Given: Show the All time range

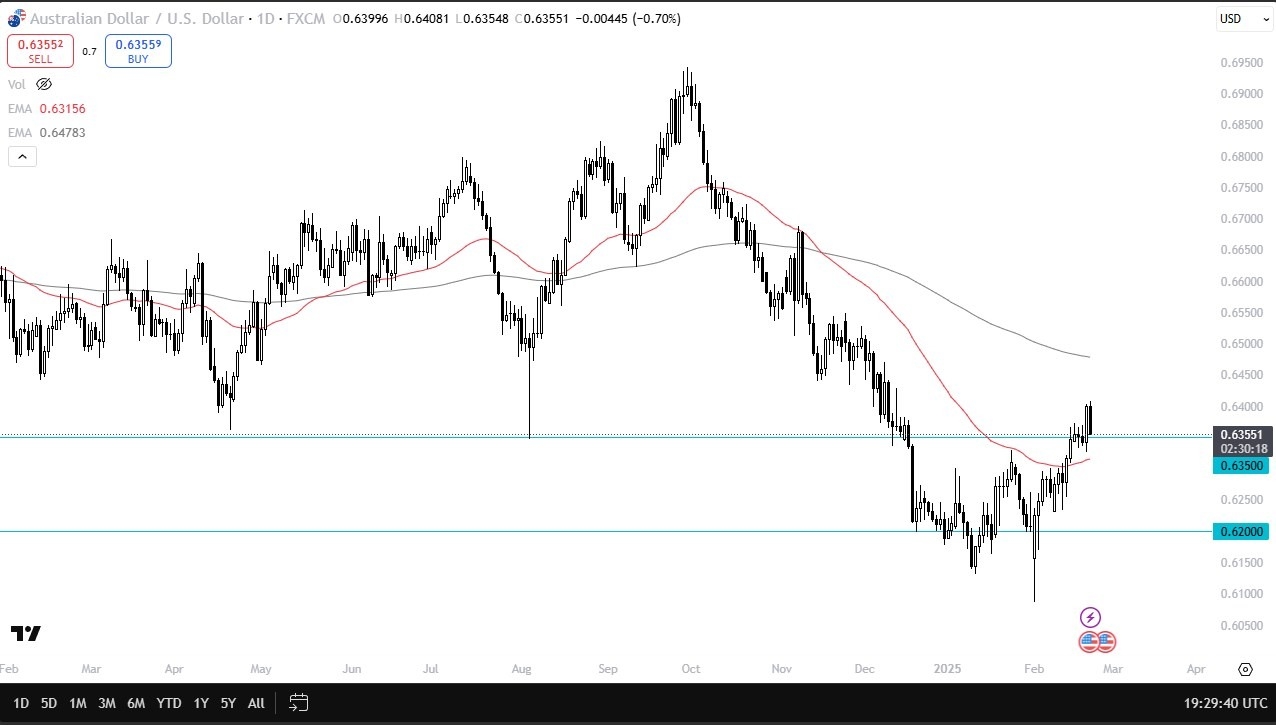Looking at the screenshot, I should 256,703.
